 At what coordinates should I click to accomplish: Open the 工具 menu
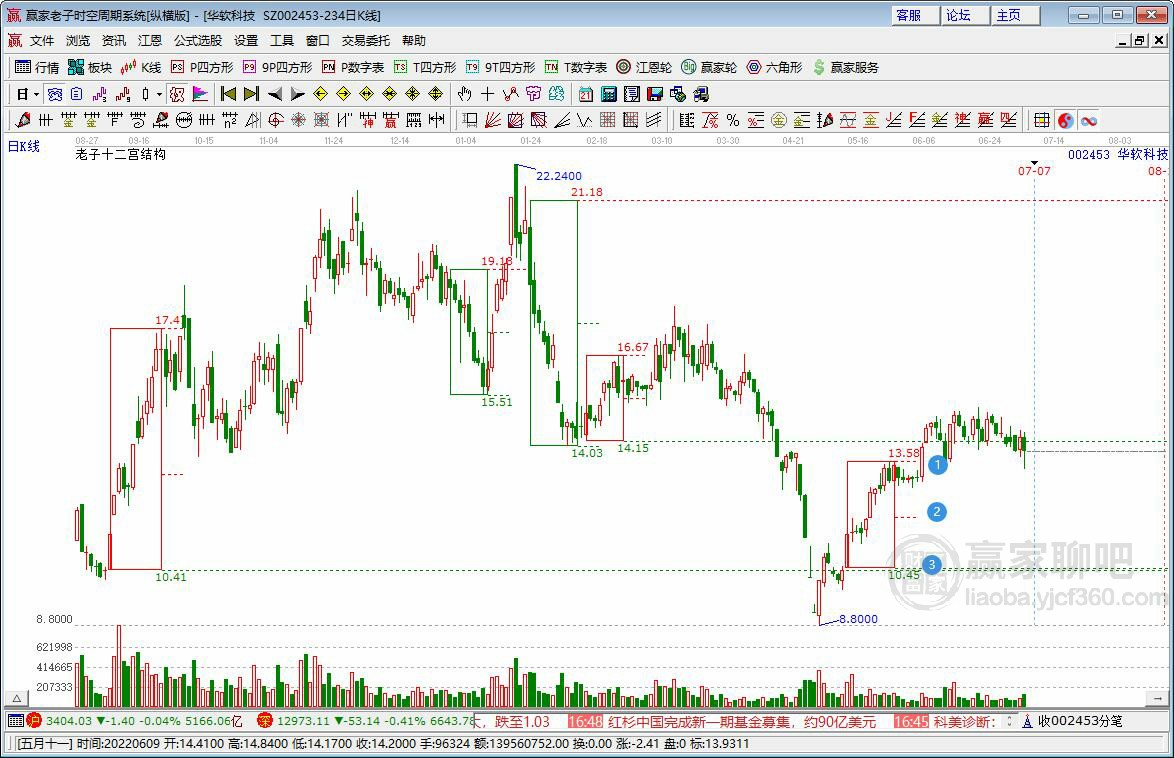coord(282,40)
